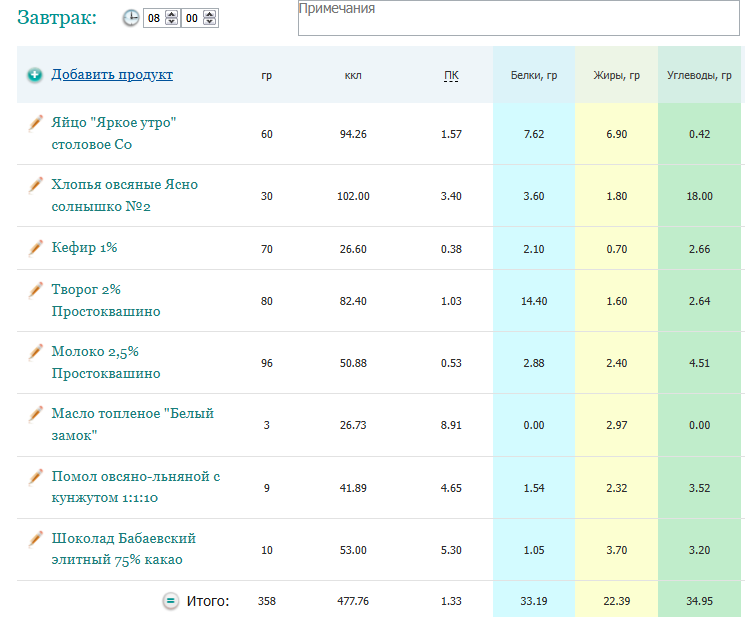Click the equals icon beside Итого

[171, 601]
